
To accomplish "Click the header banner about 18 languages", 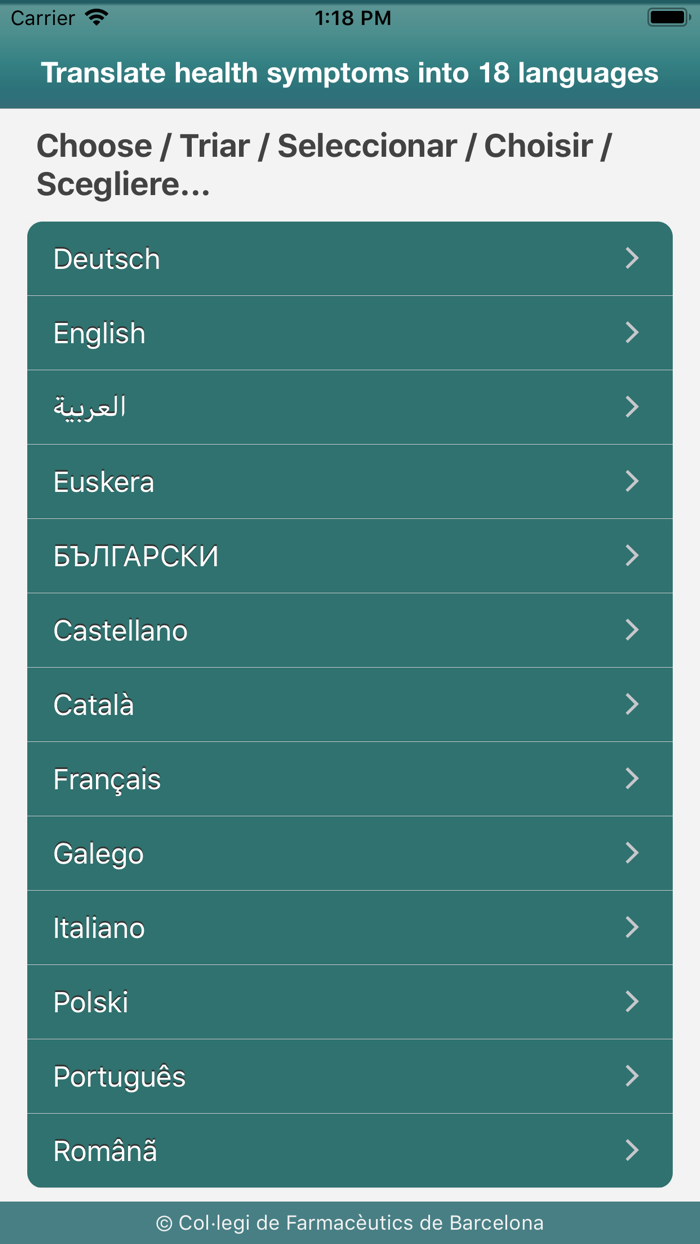I will pyautogui.click(x=350, y=72).
